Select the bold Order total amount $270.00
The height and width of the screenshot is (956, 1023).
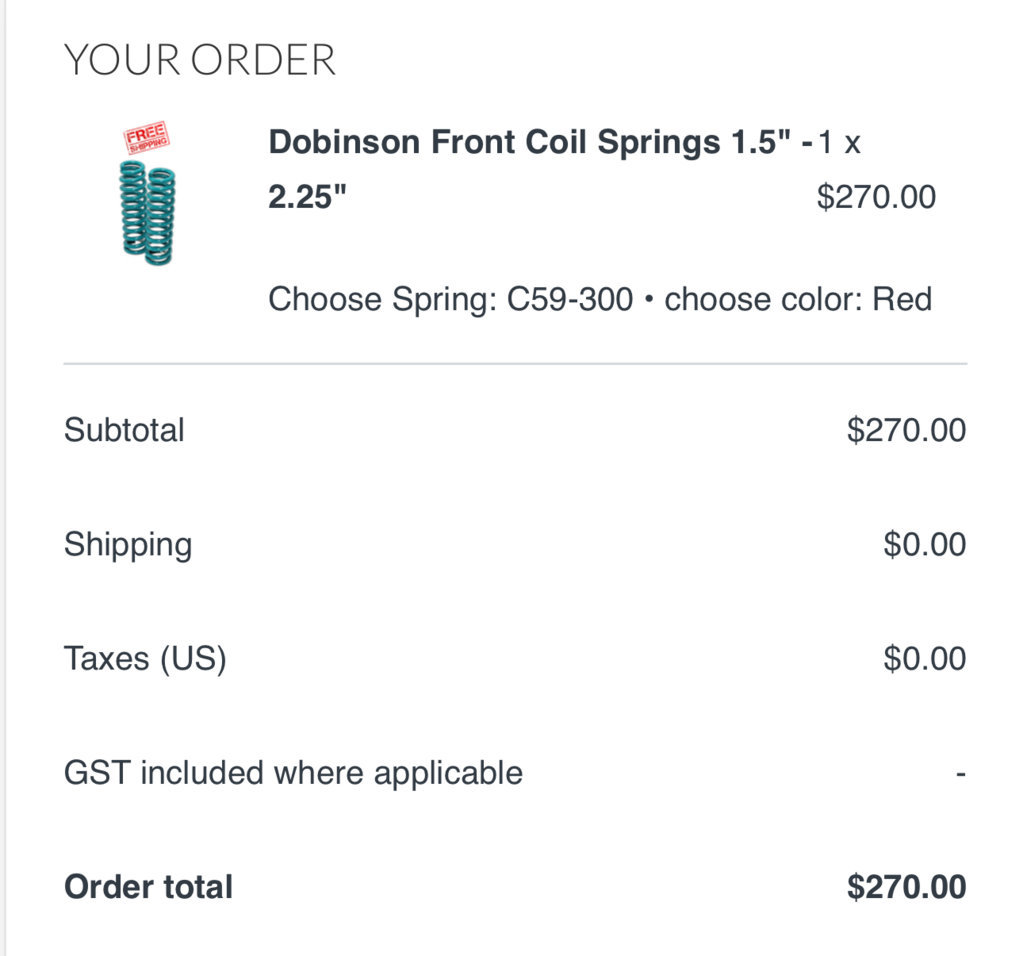click(x=906, y=887)
